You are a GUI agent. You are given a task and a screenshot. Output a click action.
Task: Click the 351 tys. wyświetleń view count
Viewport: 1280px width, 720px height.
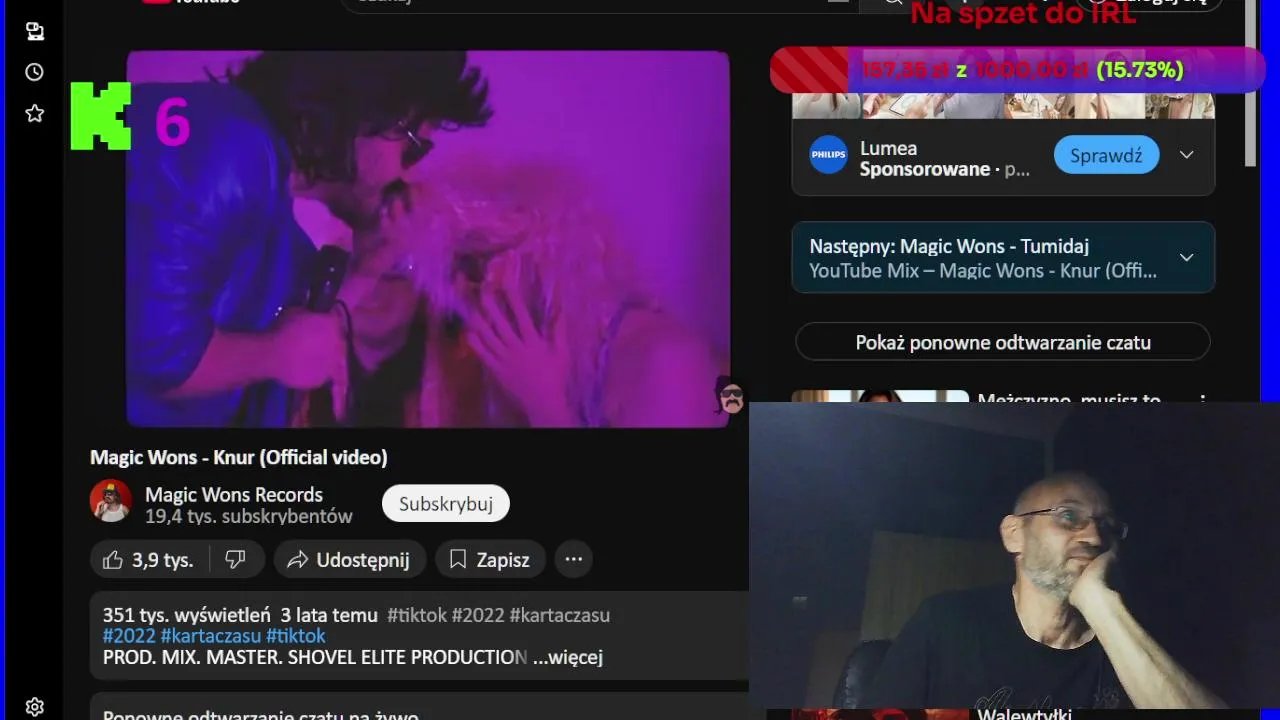click(187, 615)
